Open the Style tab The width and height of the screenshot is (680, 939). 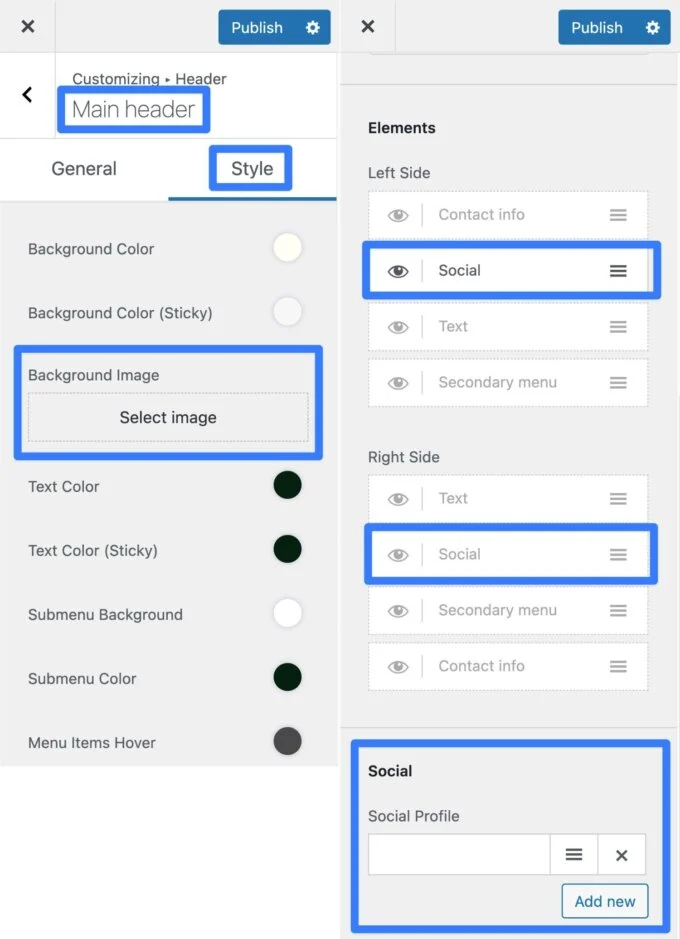click(x=251, y=169)
